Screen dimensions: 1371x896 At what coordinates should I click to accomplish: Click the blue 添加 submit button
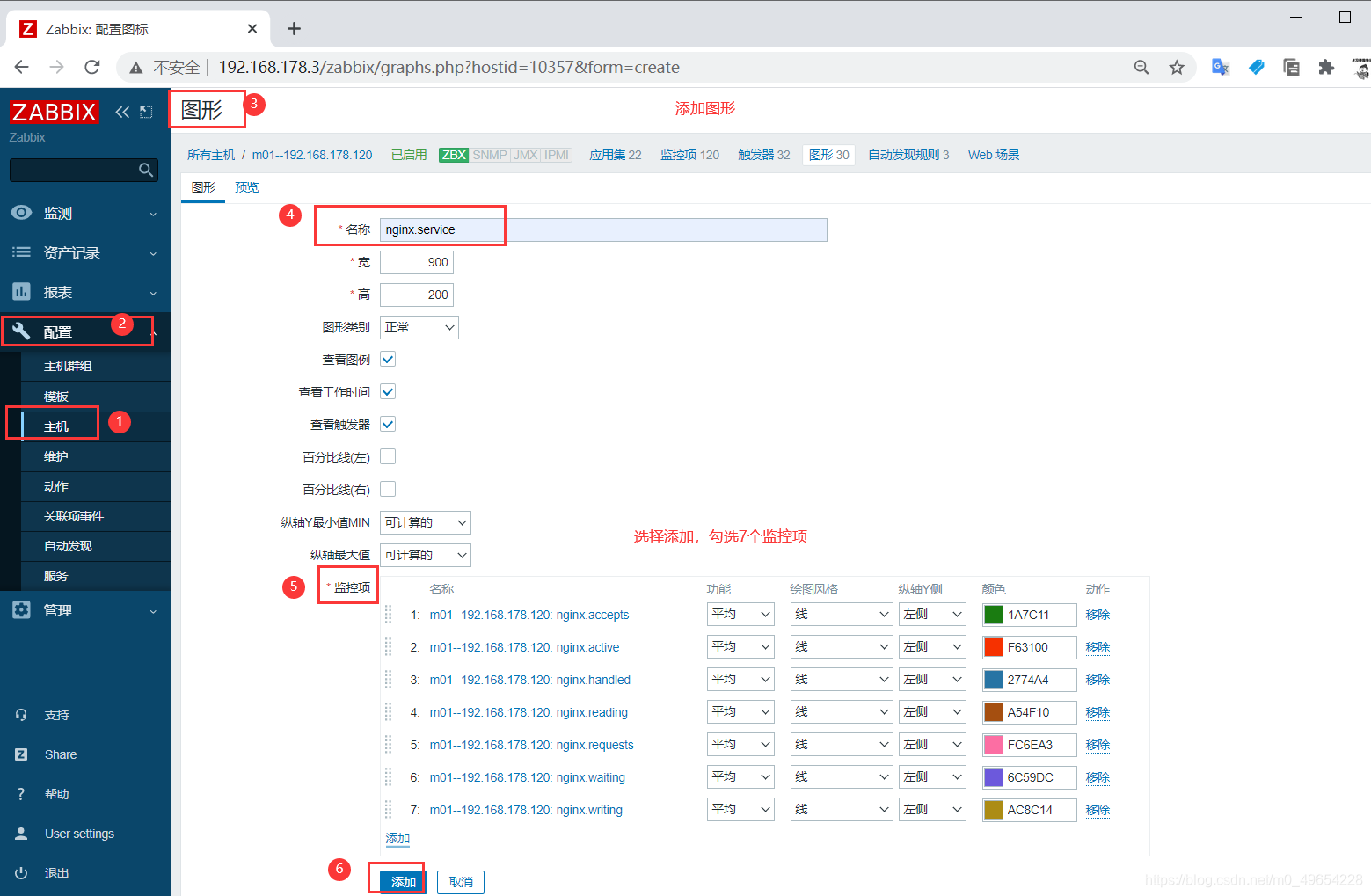pos(404,882)
